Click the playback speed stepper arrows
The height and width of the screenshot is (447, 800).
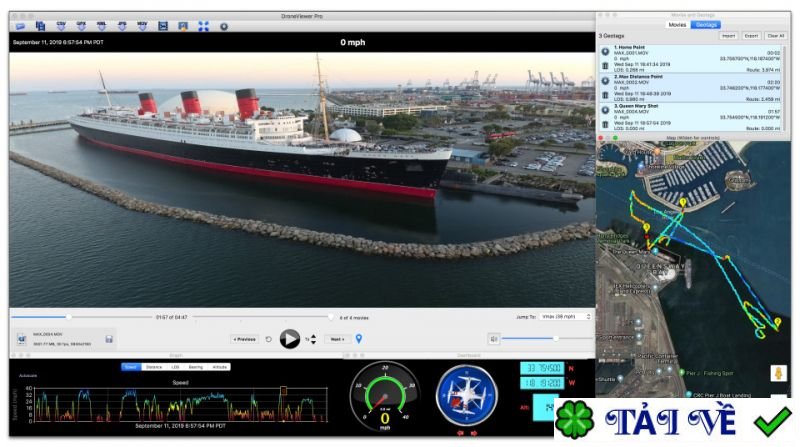click(x=313, y=339)
